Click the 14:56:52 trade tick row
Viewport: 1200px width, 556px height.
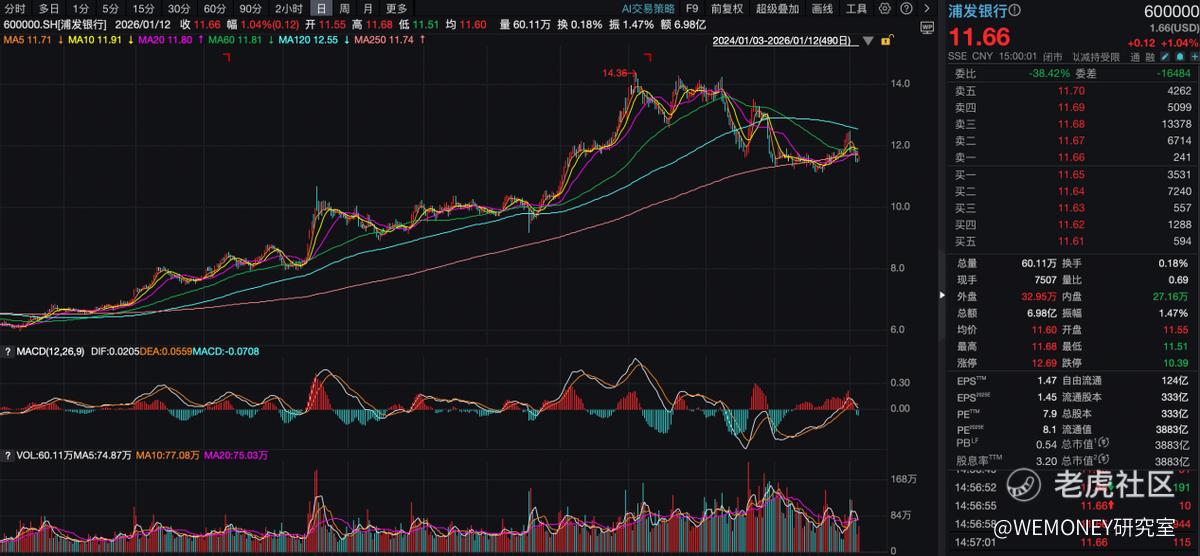tap(1072, 489)
